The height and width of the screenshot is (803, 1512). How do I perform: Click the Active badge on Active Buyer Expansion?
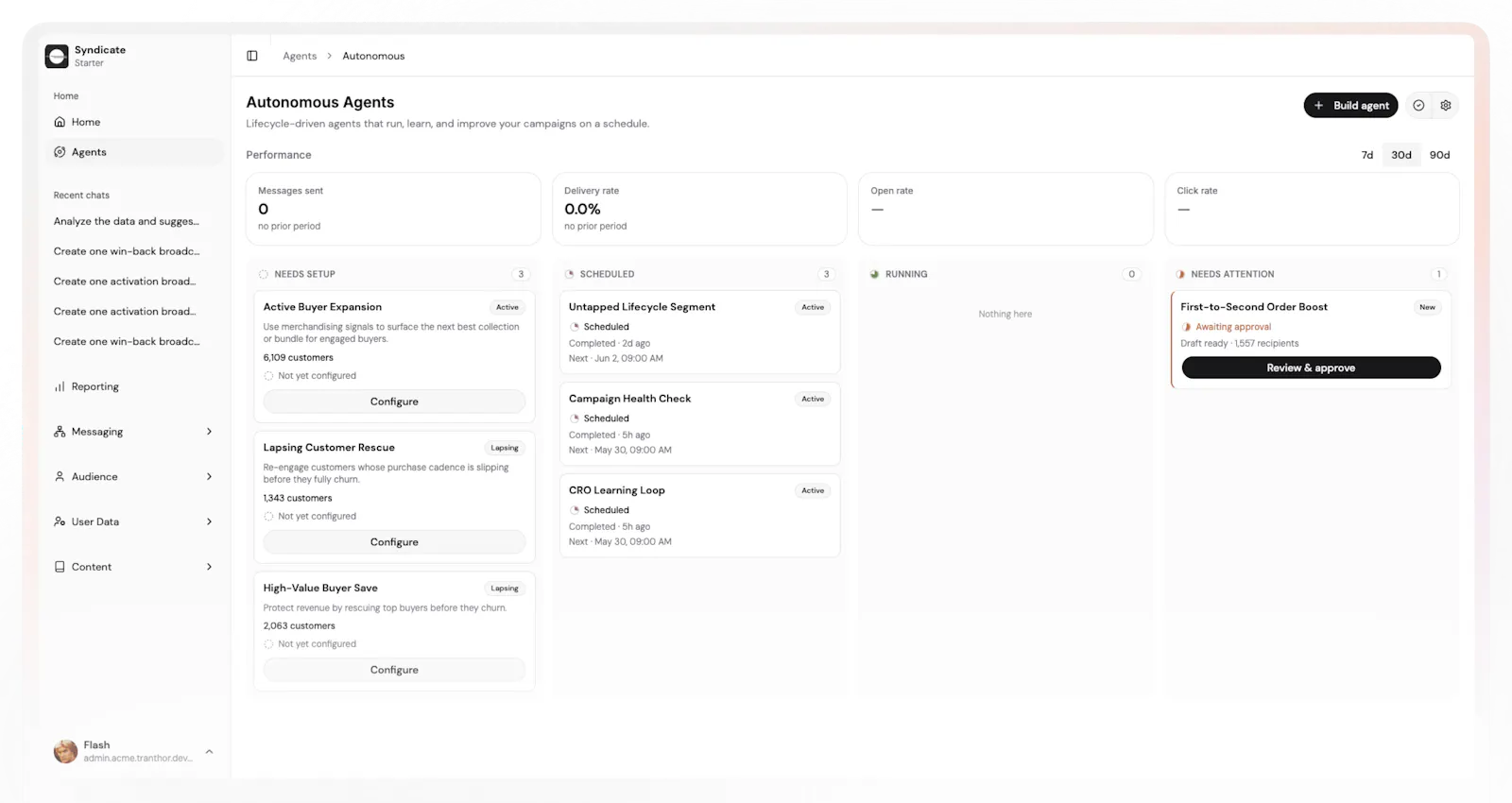507,307
